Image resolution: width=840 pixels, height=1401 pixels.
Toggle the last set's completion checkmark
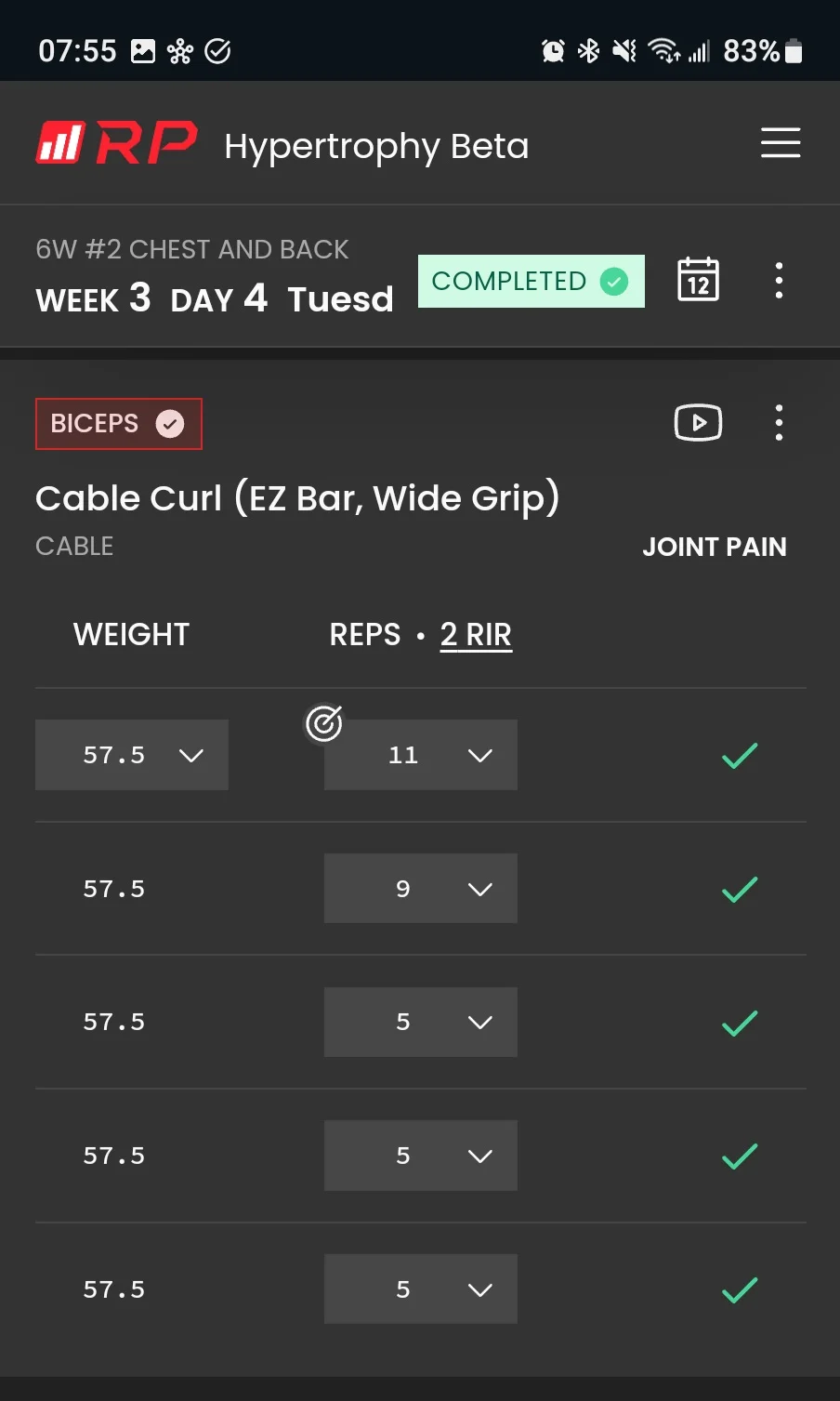click(740, 1289)
